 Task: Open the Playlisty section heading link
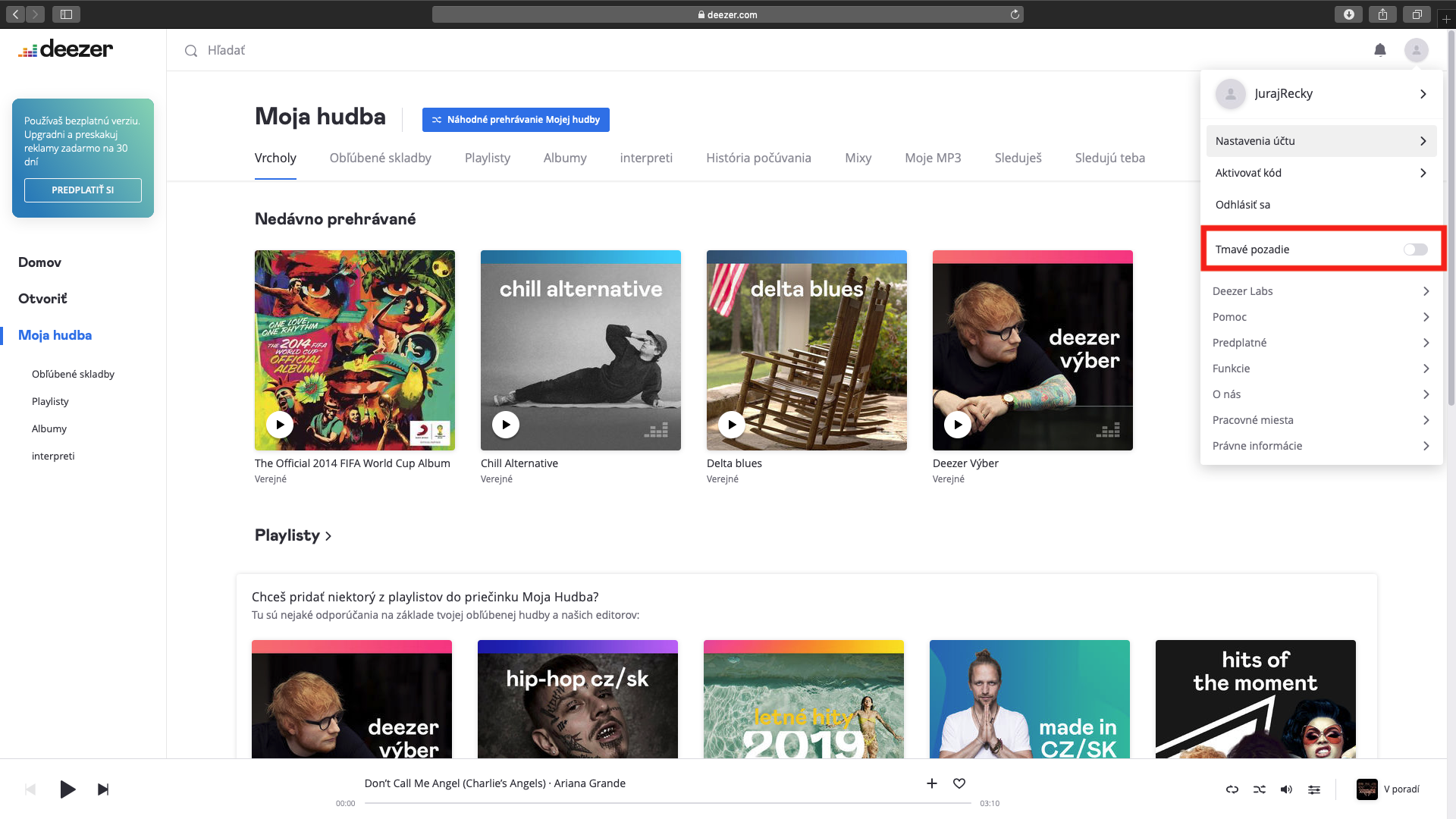293,535
